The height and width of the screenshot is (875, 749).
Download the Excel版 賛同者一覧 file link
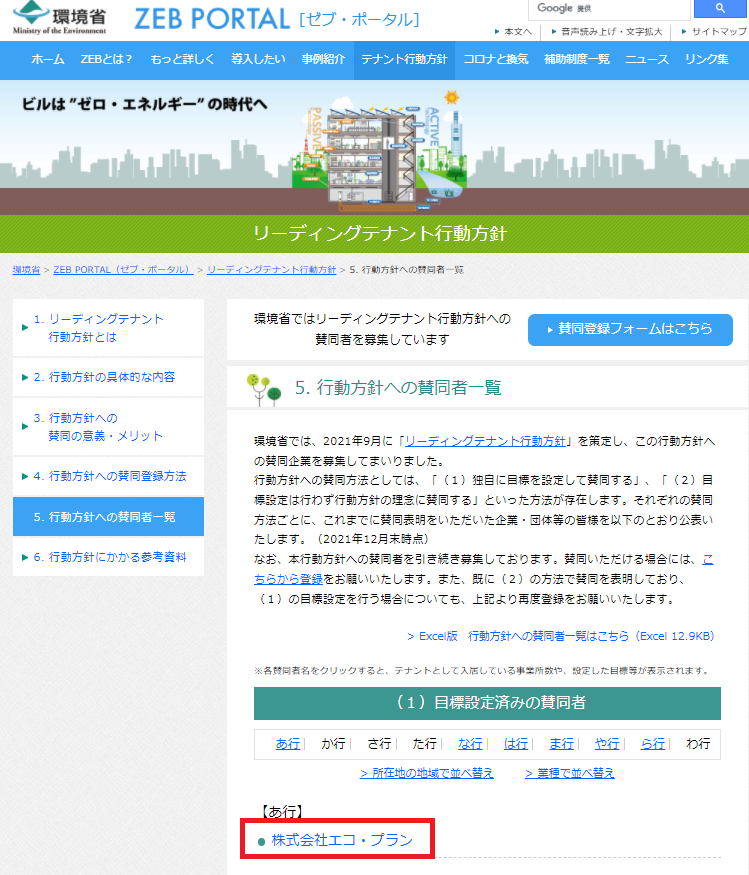(x=560, y=636)
